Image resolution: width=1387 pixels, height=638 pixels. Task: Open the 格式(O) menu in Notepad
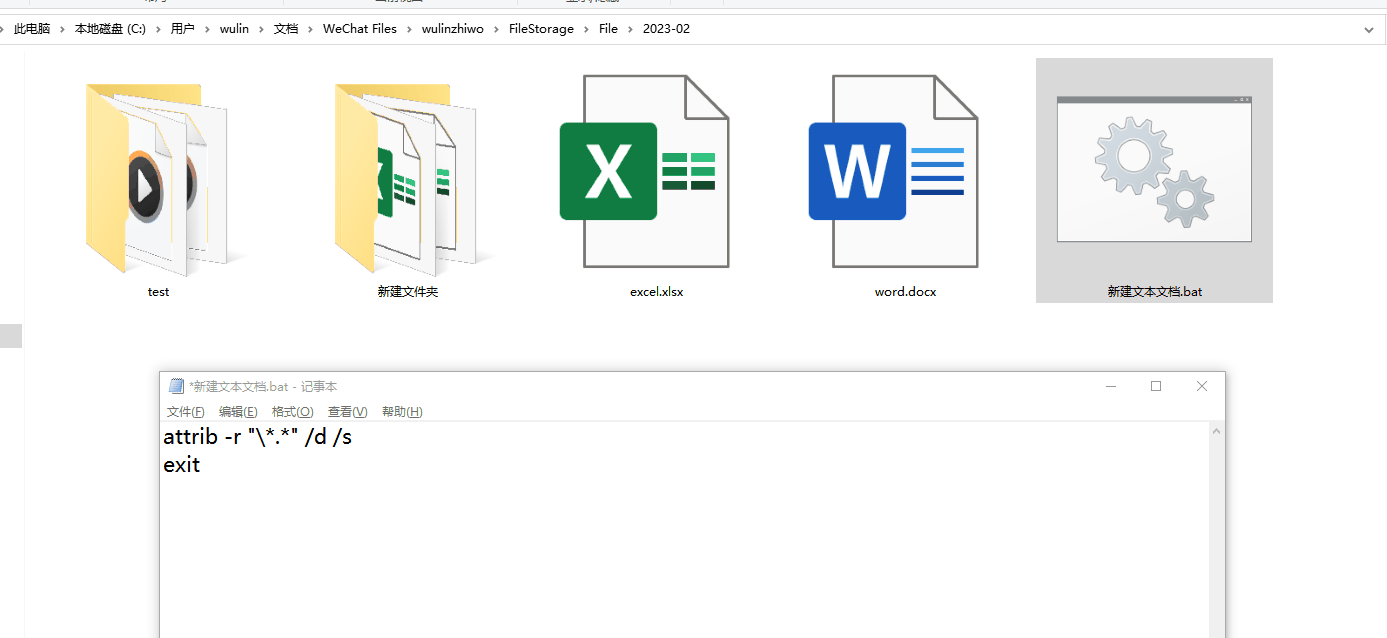292,412
